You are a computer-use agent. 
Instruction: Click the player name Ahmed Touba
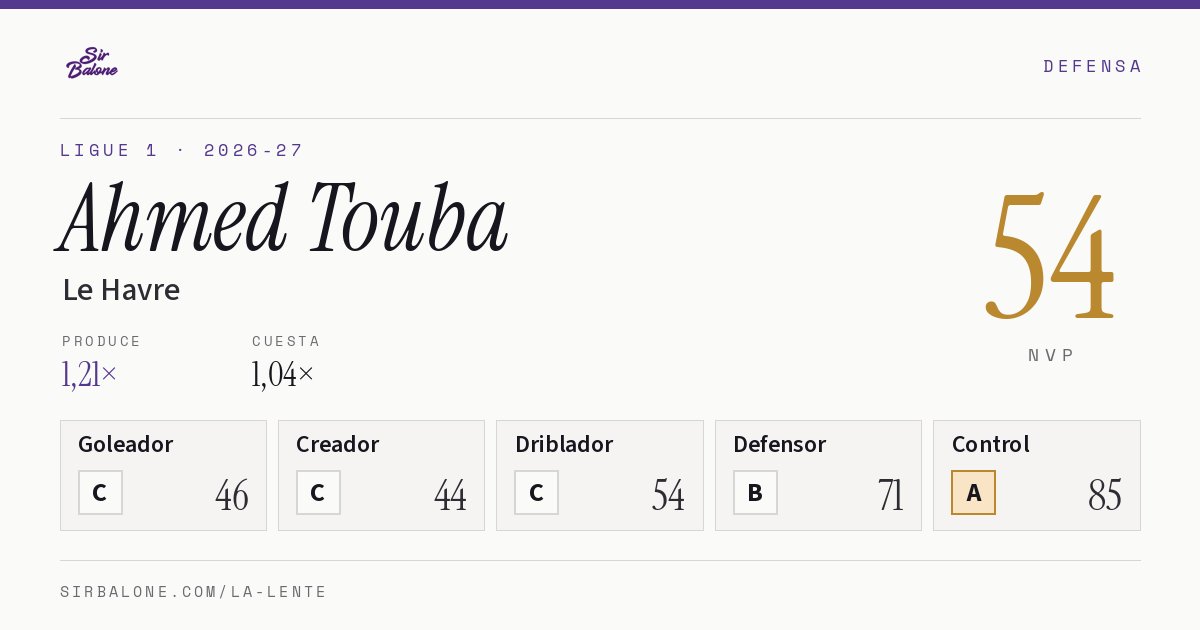click(x=283, y=218)
